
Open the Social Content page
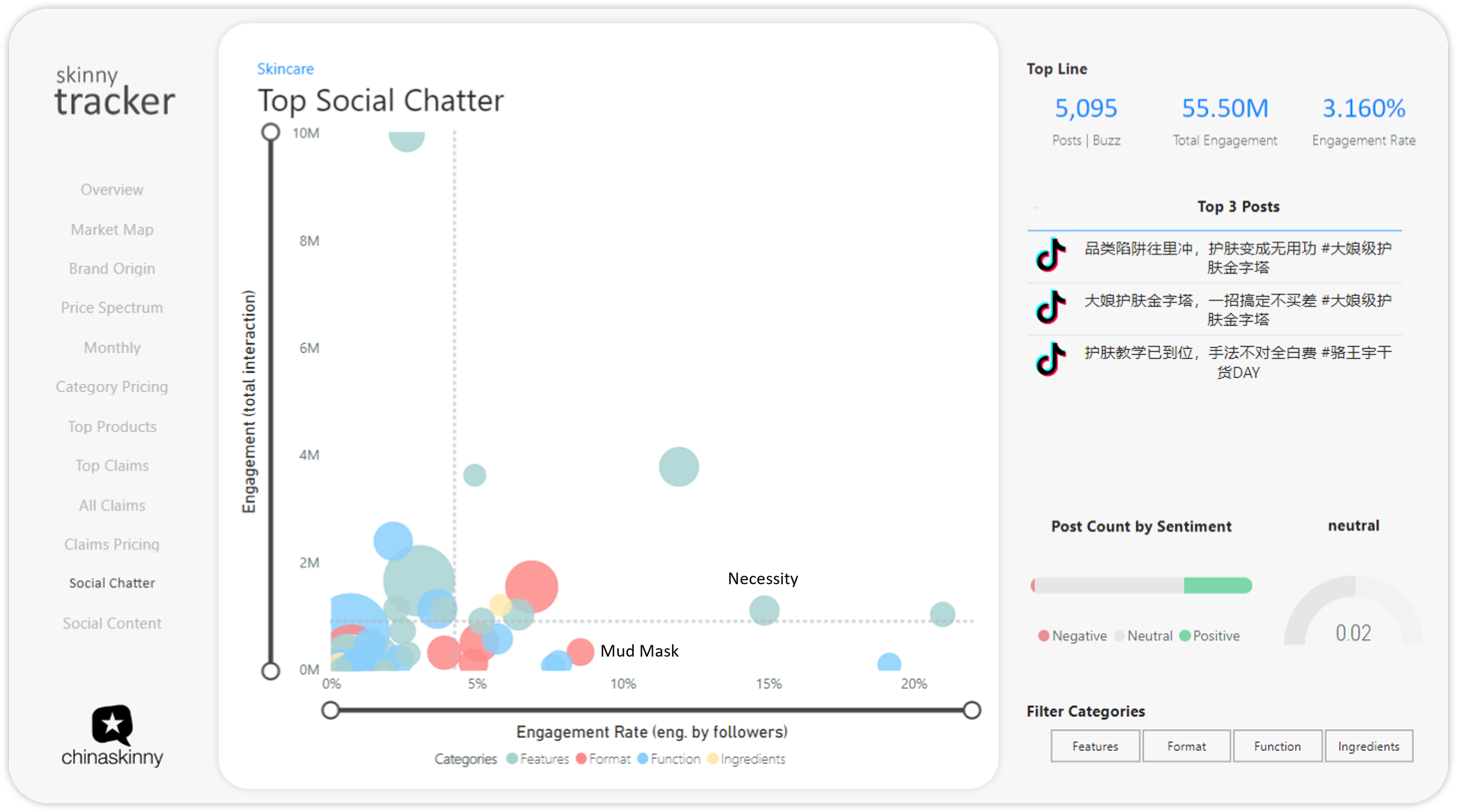[x=112, y=623]
